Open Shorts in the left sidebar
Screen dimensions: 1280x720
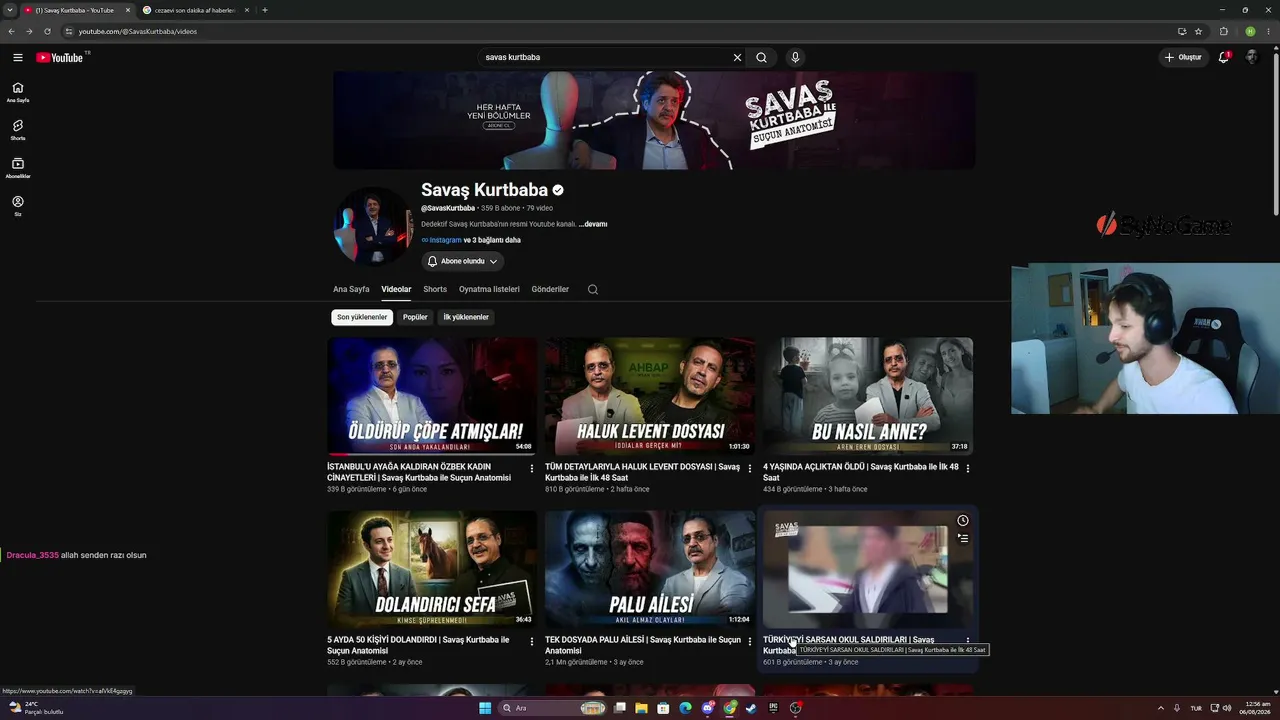click(x=18, y=130)
